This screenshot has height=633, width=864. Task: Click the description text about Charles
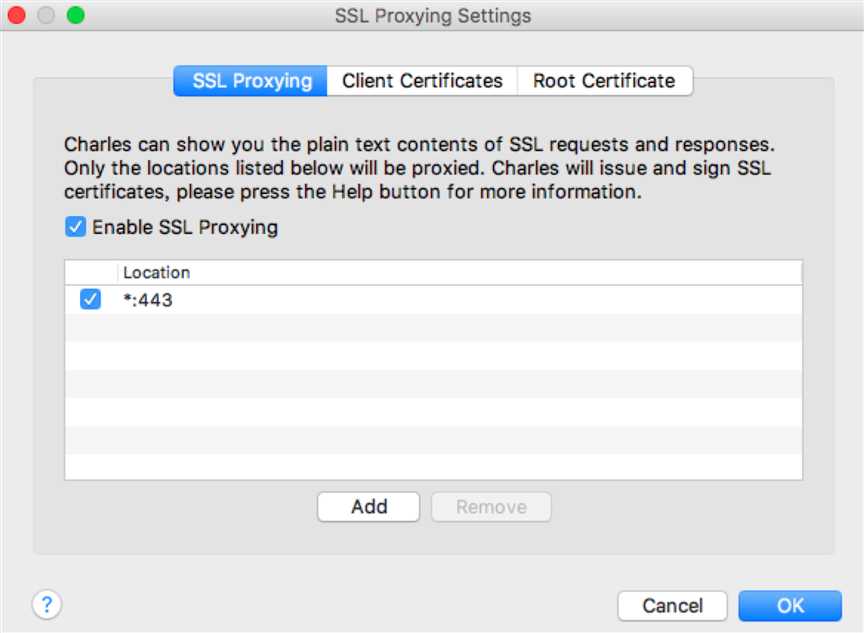click(419, 168)
